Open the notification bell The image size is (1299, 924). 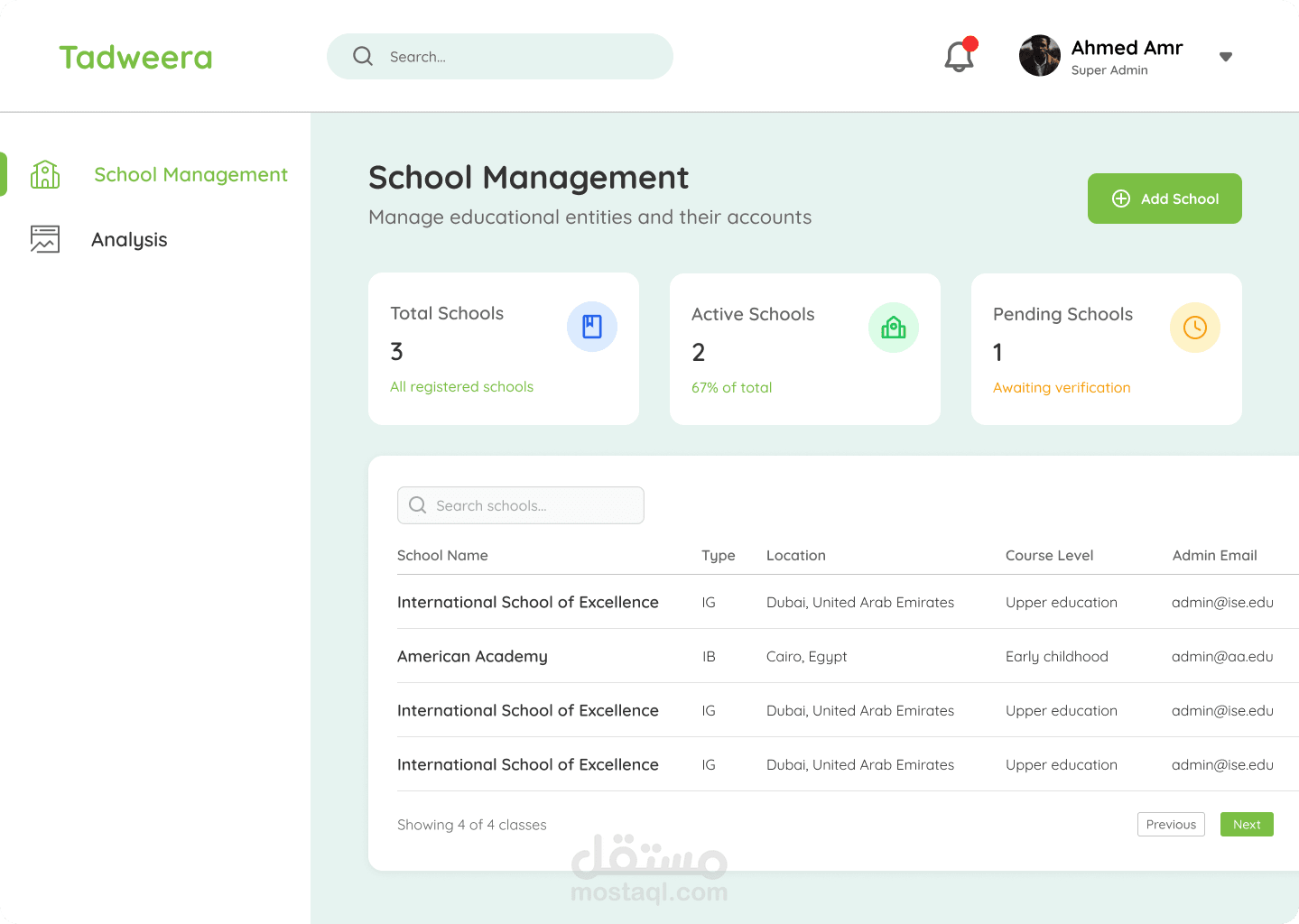(x=959, y=56)
